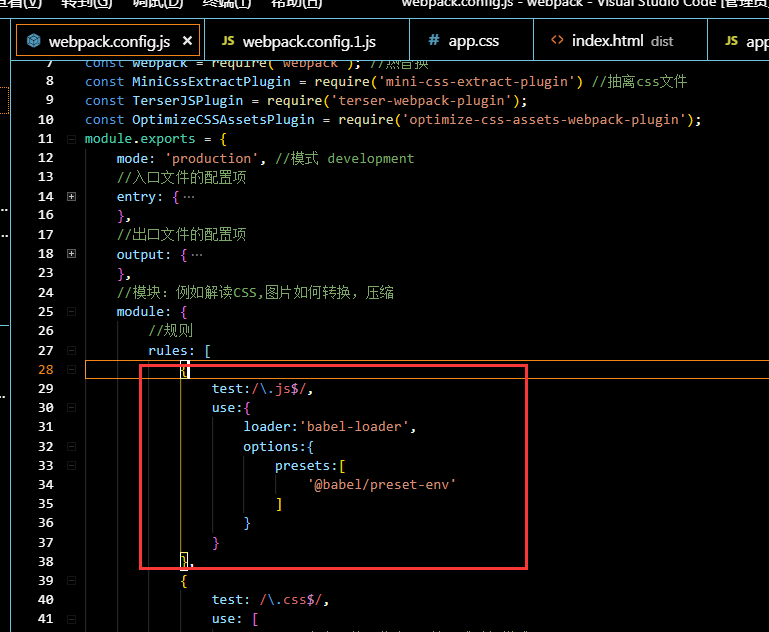Expand the folded entry block at line 14
Screen dimensions: 769x632
[x=72, y=197]
